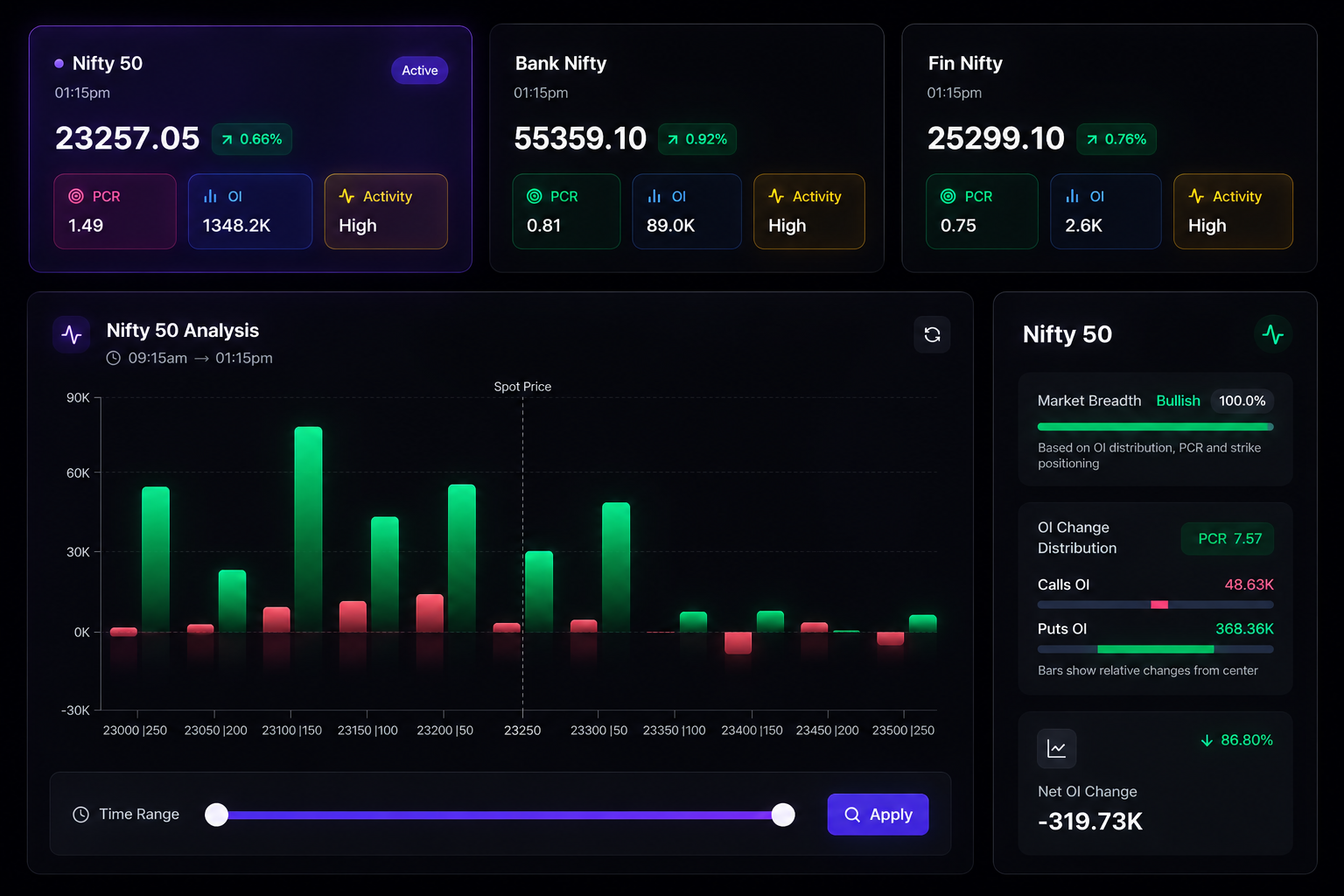The width and height of the screenshot is (1344, 896).
Task: Select the green bar at spot strike 23250
Action: tap(539, 591)
